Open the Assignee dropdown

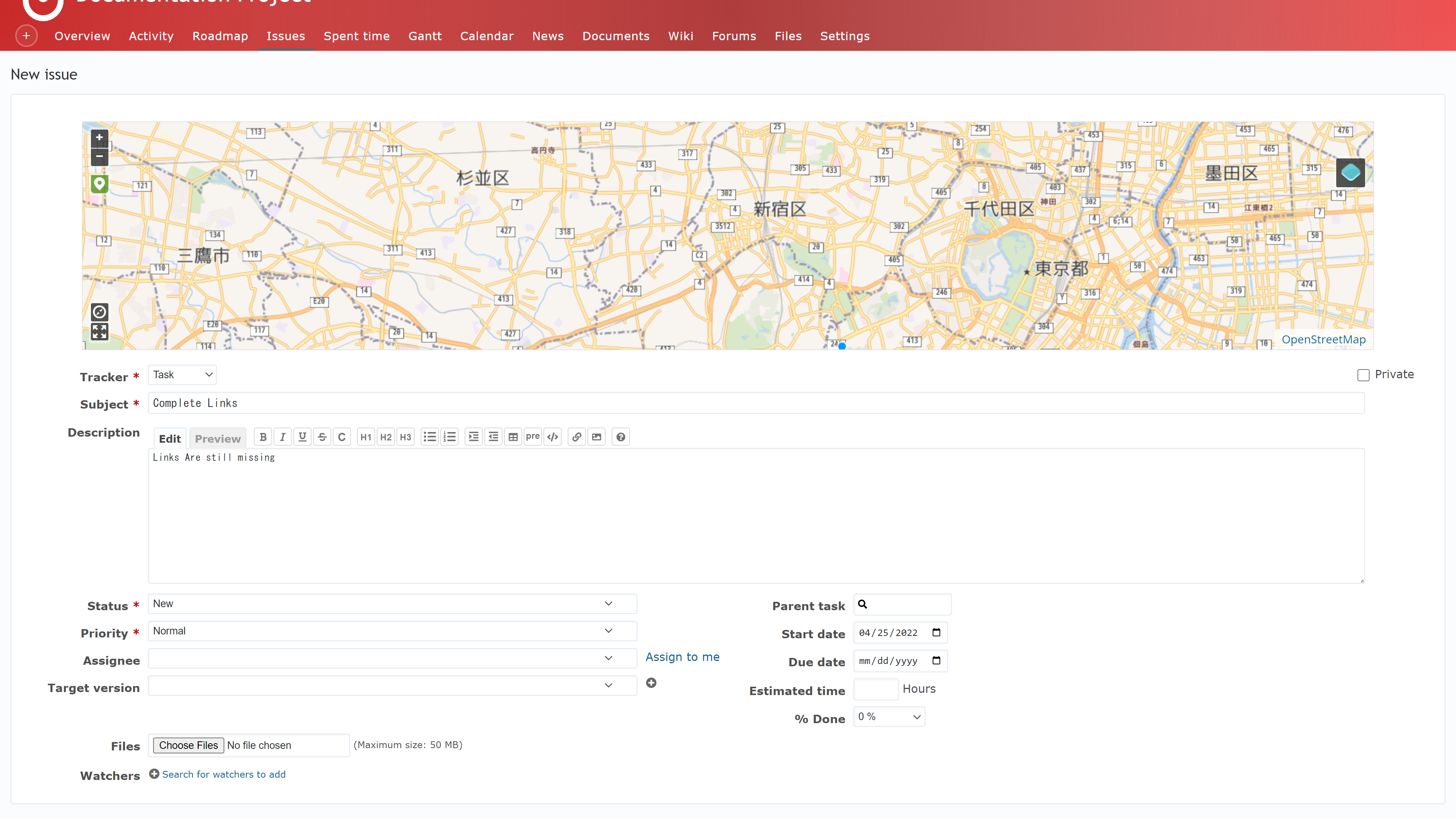pyautogui.click(x=392, y=658)
